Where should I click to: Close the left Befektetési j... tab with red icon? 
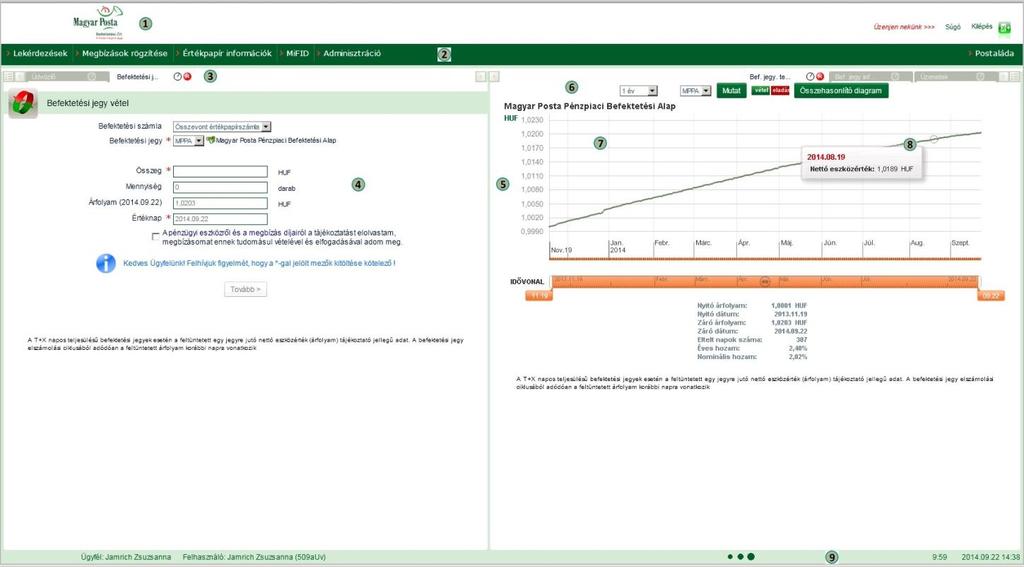tap(187, 76)
